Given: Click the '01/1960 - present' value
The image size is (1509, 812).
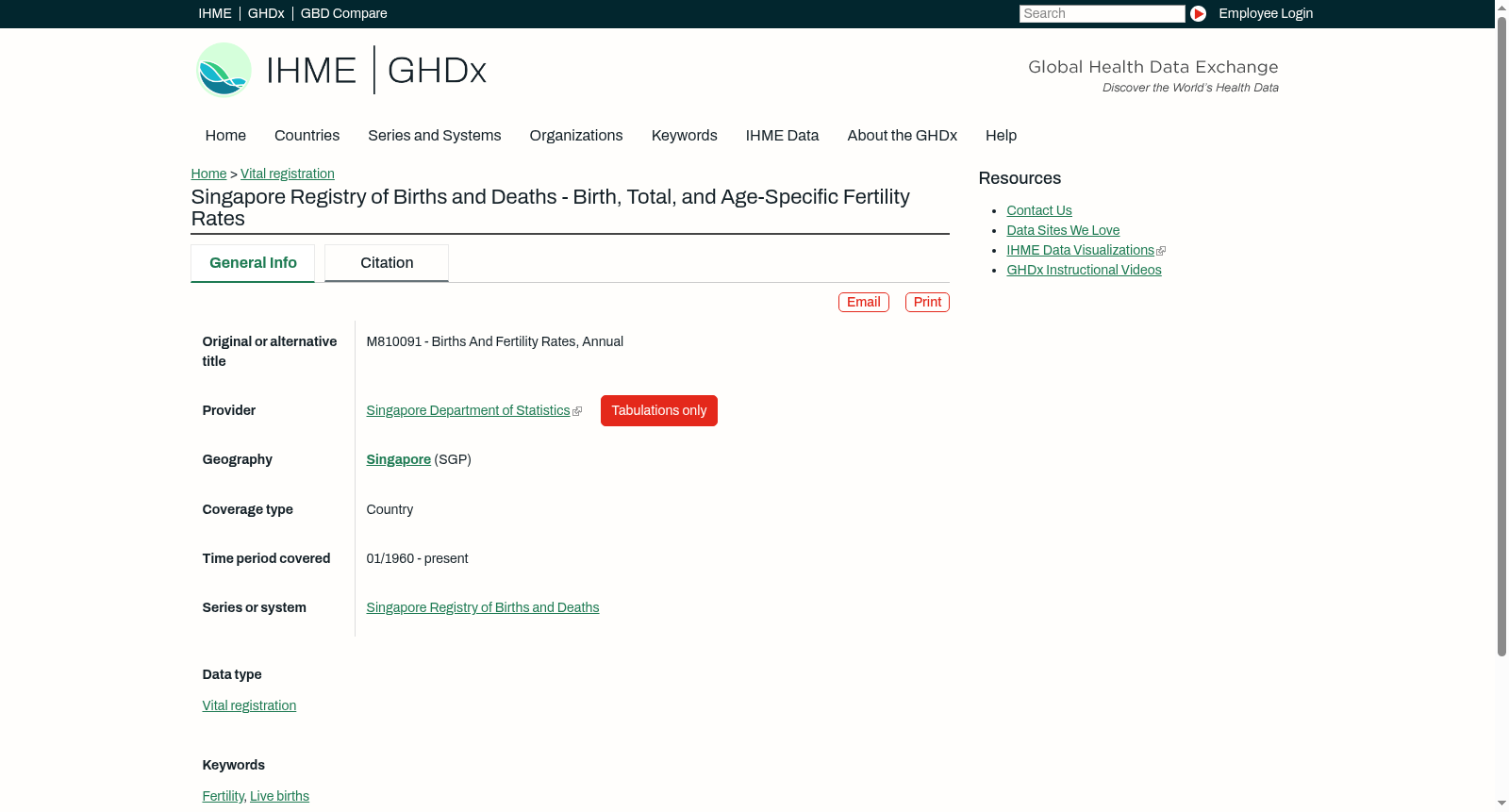Looking at the screenshot, I should click(417, 558).
